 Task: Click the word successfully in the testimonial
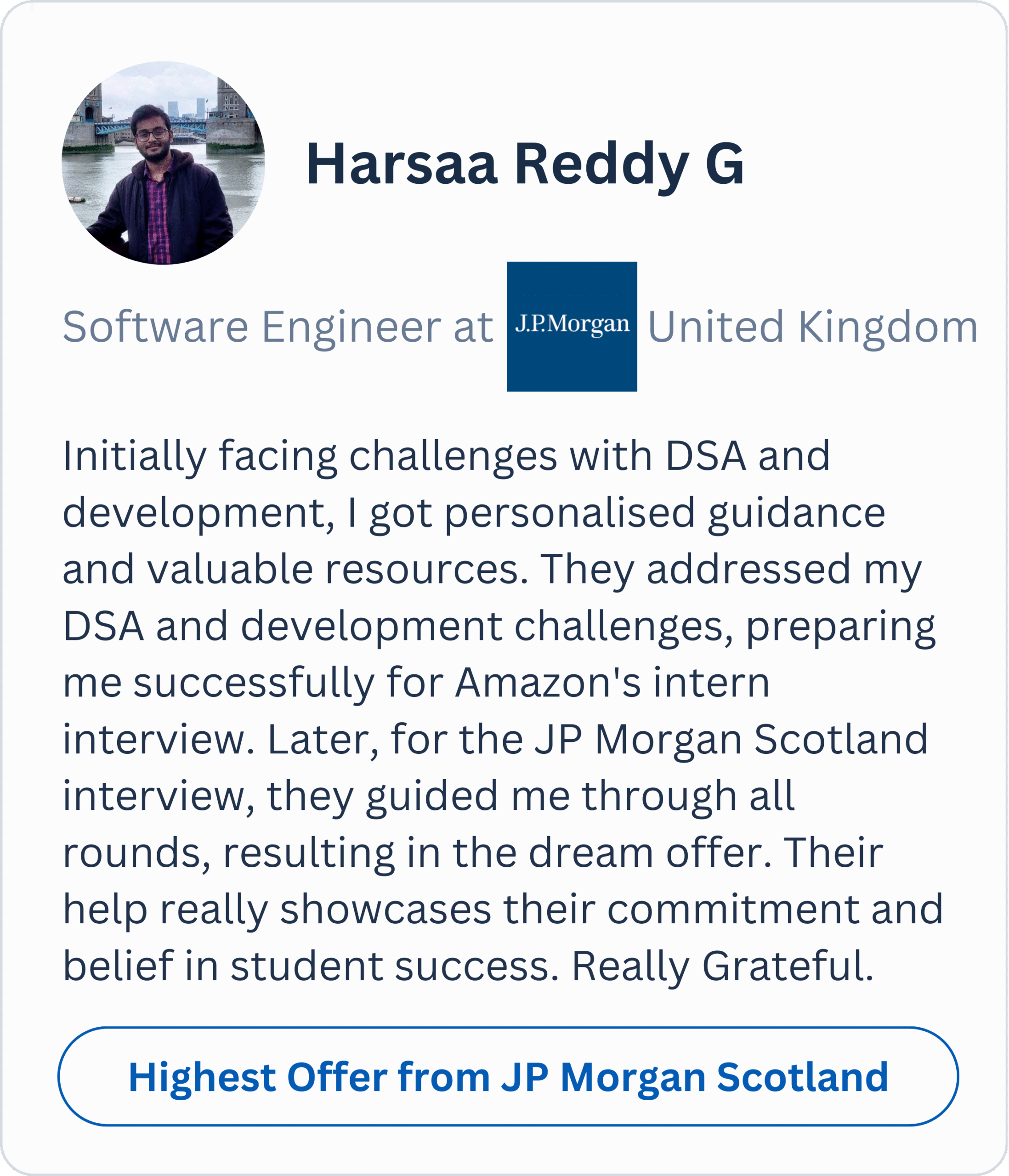253,683
